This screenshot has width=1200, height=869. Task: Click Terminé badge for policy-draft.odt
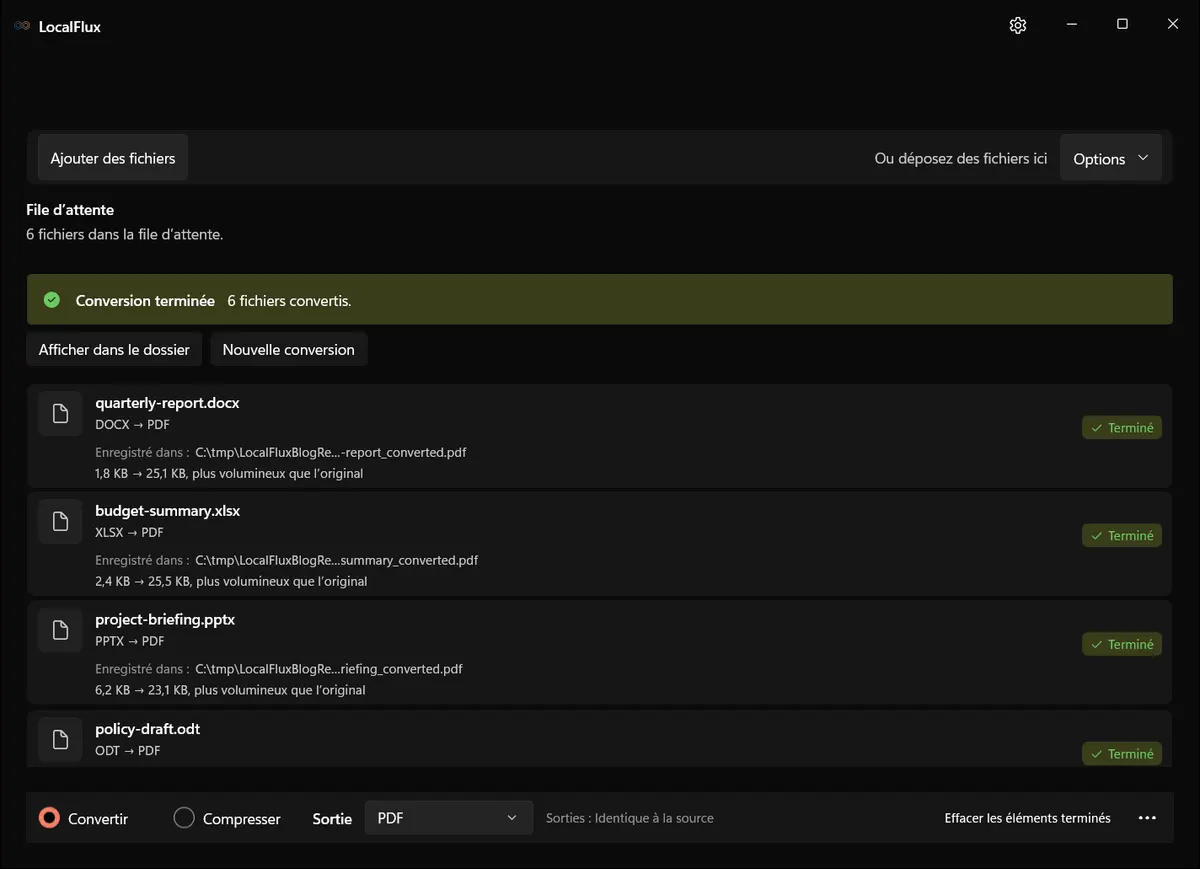(1121, 754)
